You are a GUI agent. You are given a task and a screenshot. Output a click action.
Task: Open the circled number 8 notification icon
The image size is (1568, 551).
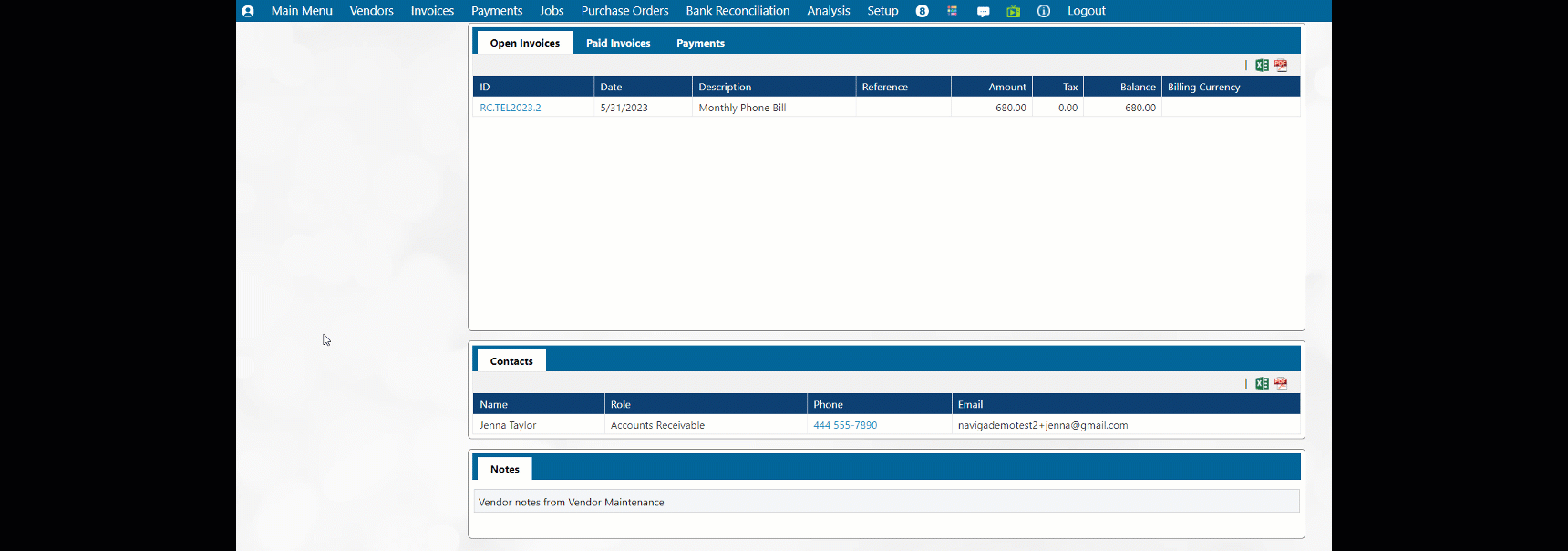922,11
